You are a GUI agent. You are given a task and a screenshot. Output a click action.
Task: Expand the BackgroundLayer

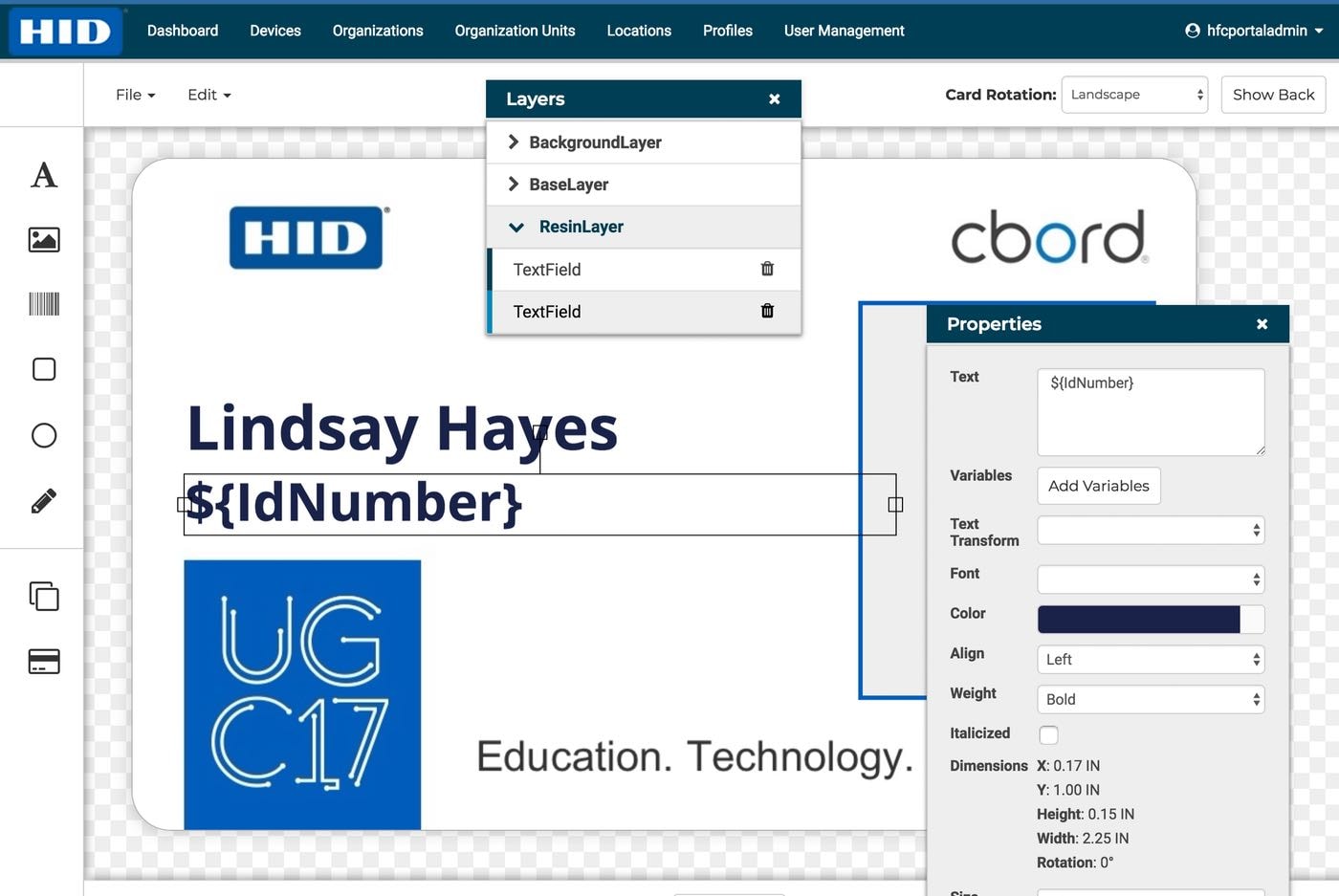(x=514, y=142)
